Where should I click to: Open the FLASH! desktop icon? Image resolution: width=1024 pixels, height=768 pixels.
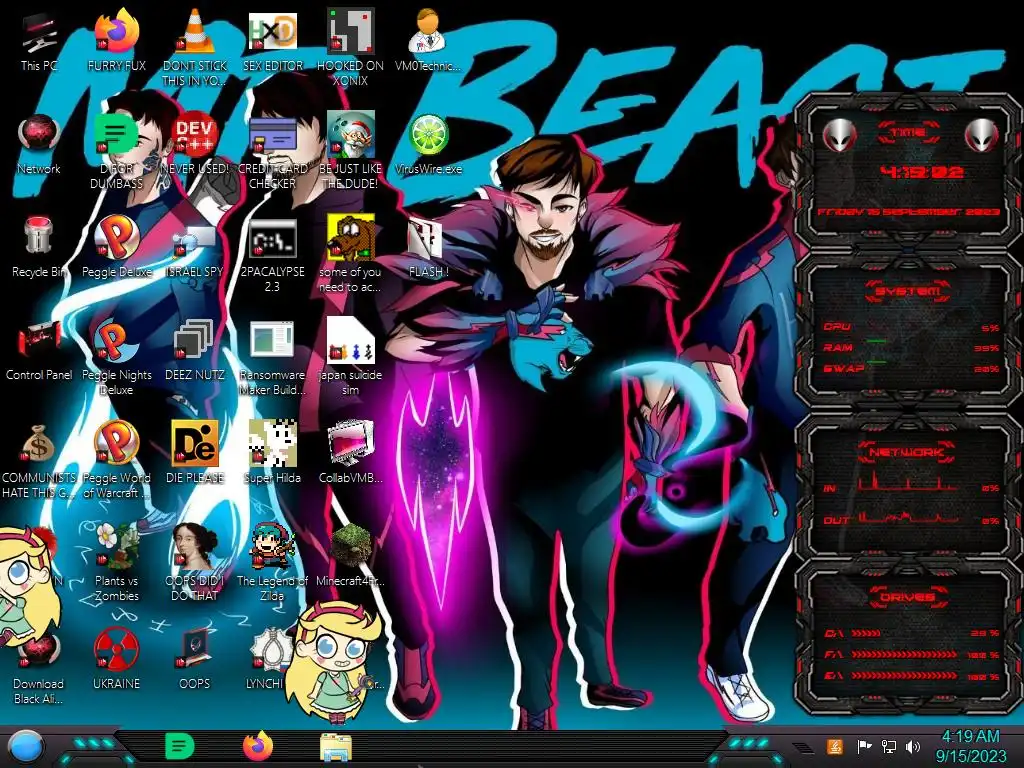(x=425, y=238)
